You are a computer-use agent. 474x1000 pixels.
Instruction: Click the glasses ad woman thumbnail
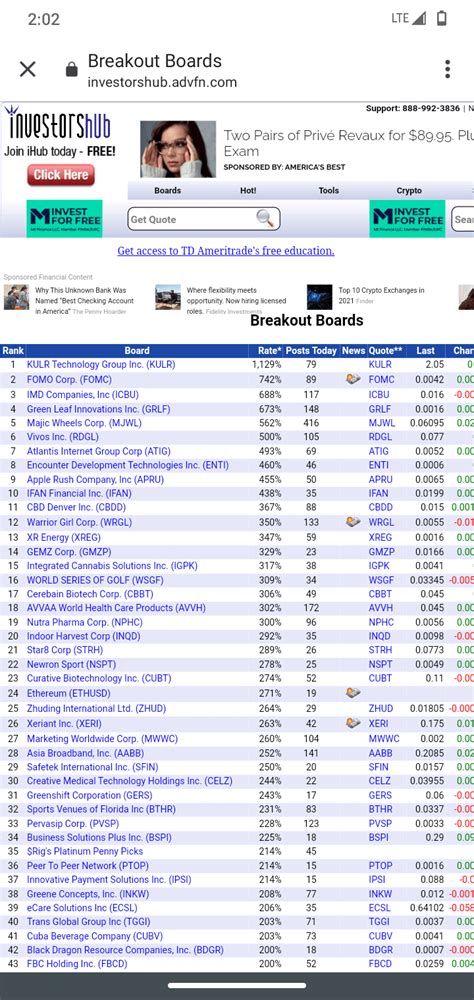(178, 149)
